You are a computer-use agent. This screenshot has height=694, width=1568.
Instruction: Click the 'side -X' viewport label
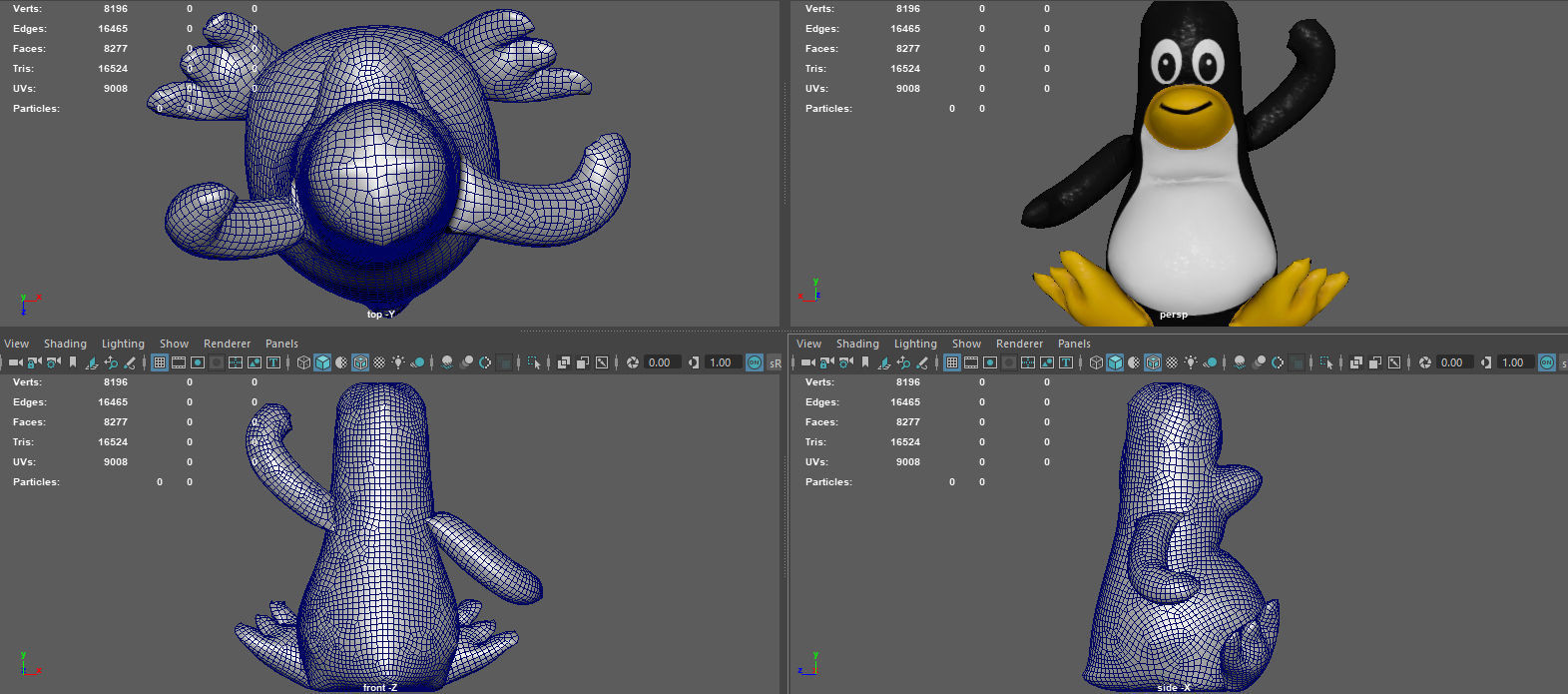tap(1174, 688)
